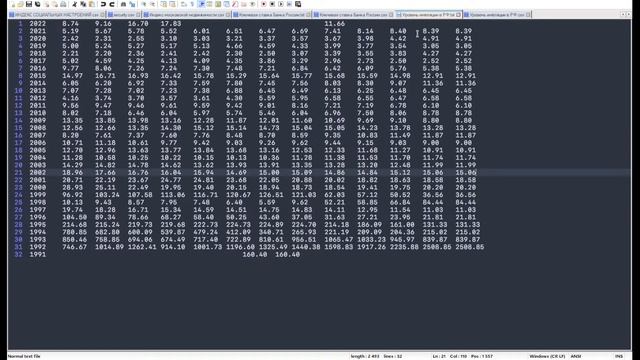Viewport: 640px width, 360px height.
Task: Switch to ИНДЕКС СОЦИАЛЬНЫХ НАСТРОЕНИЙ.csv tab
Action: click(57, 15)
